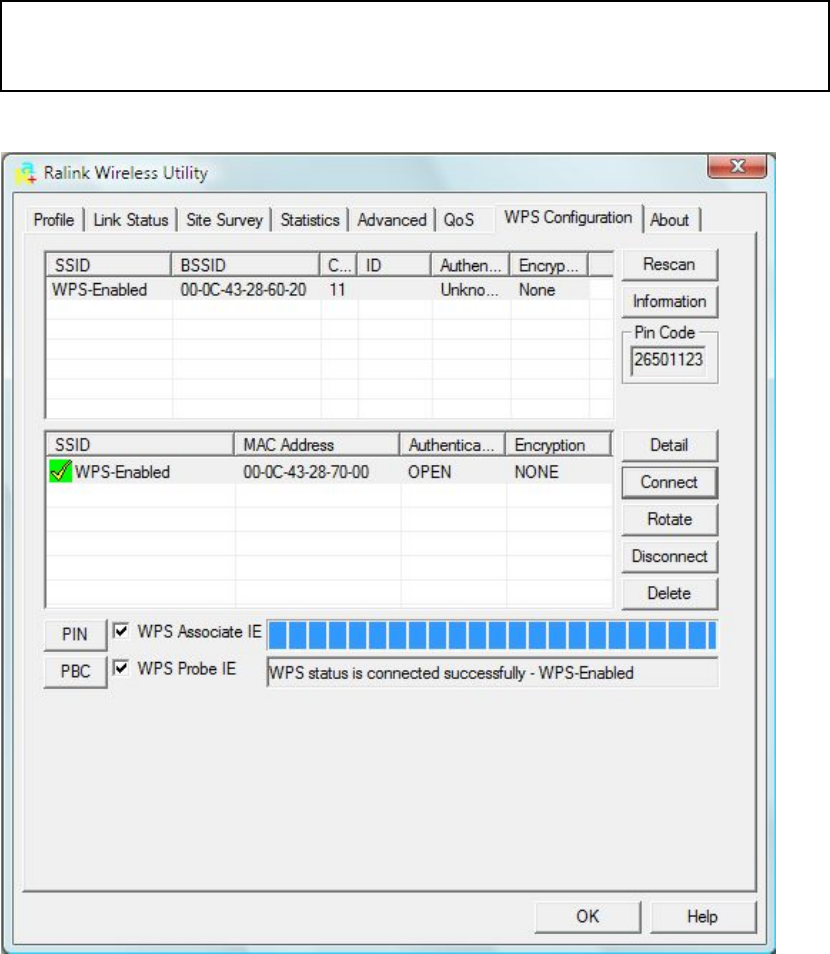Image resolution: width=830 pixels, height=954 pixels.
Task: Click the Authen... column header in AP list
Action: point(470,265)
